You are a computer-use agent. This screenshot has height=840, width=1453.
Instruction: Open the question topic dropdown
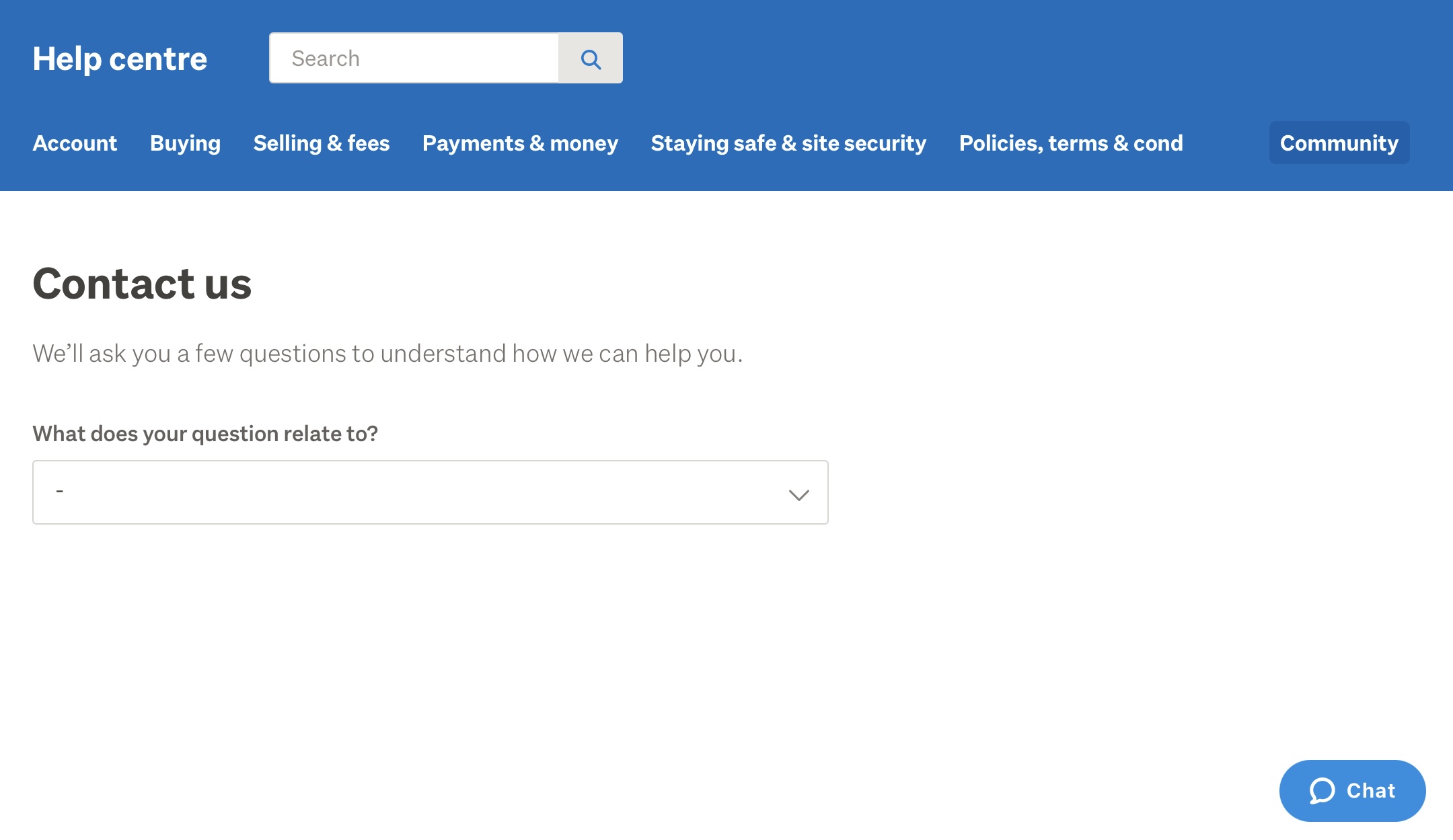431,492
